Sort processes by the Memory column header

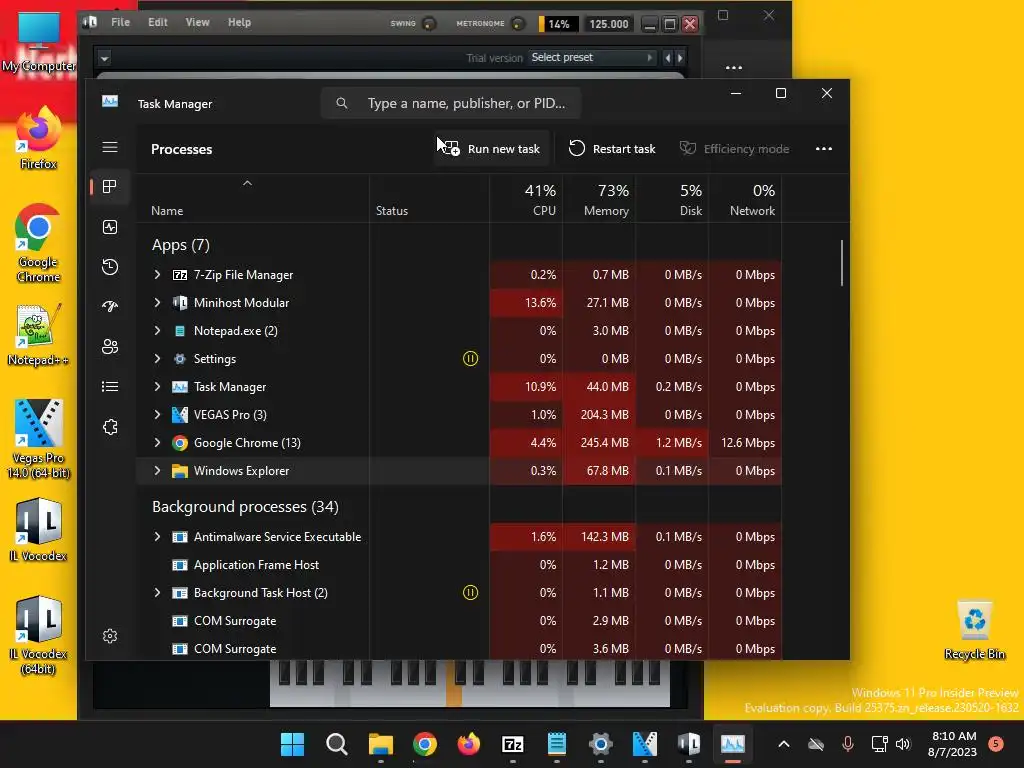click(x=600, y=199)
